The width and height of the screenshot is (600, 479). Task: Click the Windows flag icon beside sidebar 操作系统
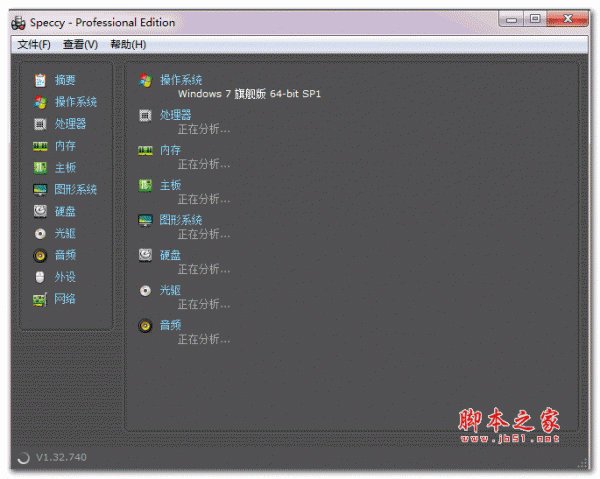(40, 102)
